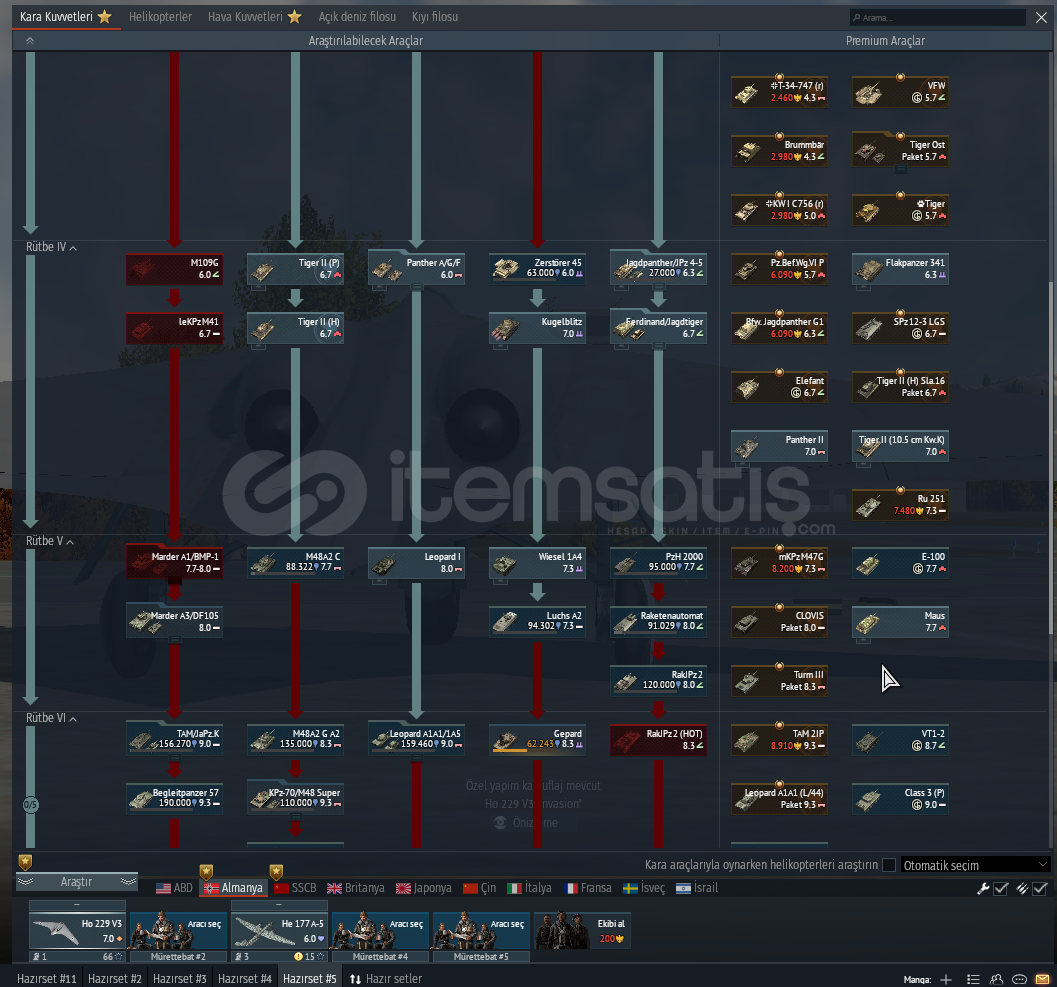1057x987 pixels.
Task: Select the Gepard research card
Action: [537, 740]
